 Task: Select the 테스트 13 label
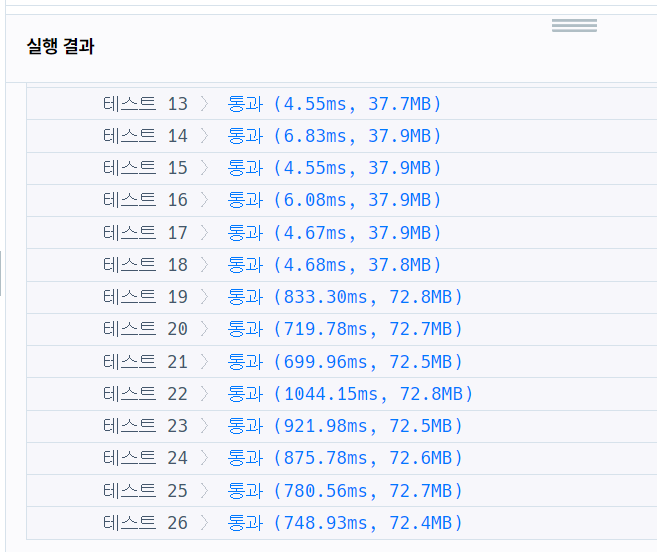145,104
